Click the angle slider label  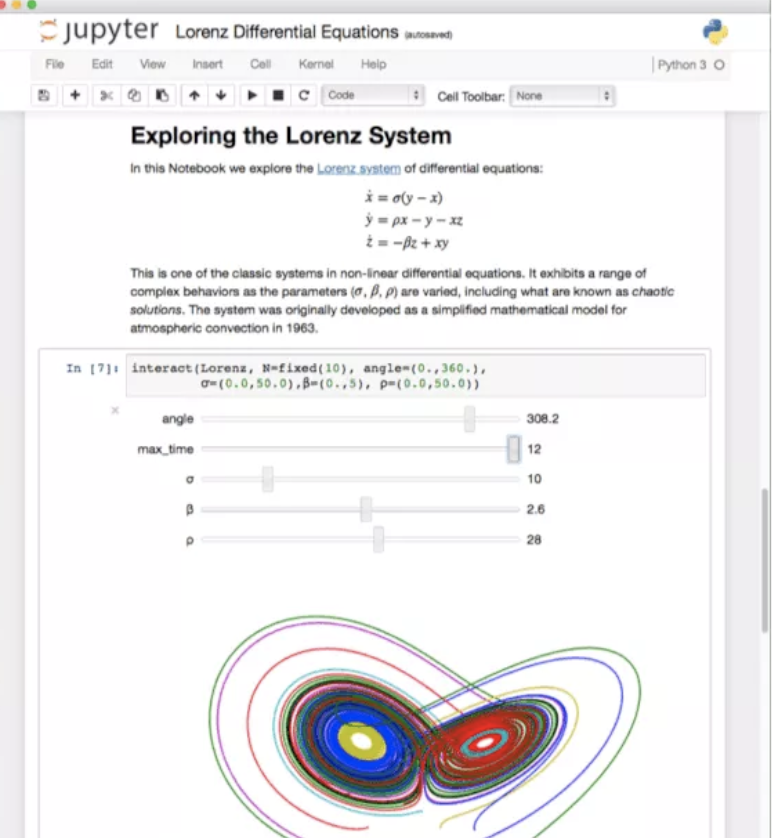click(x=177, y=419)
